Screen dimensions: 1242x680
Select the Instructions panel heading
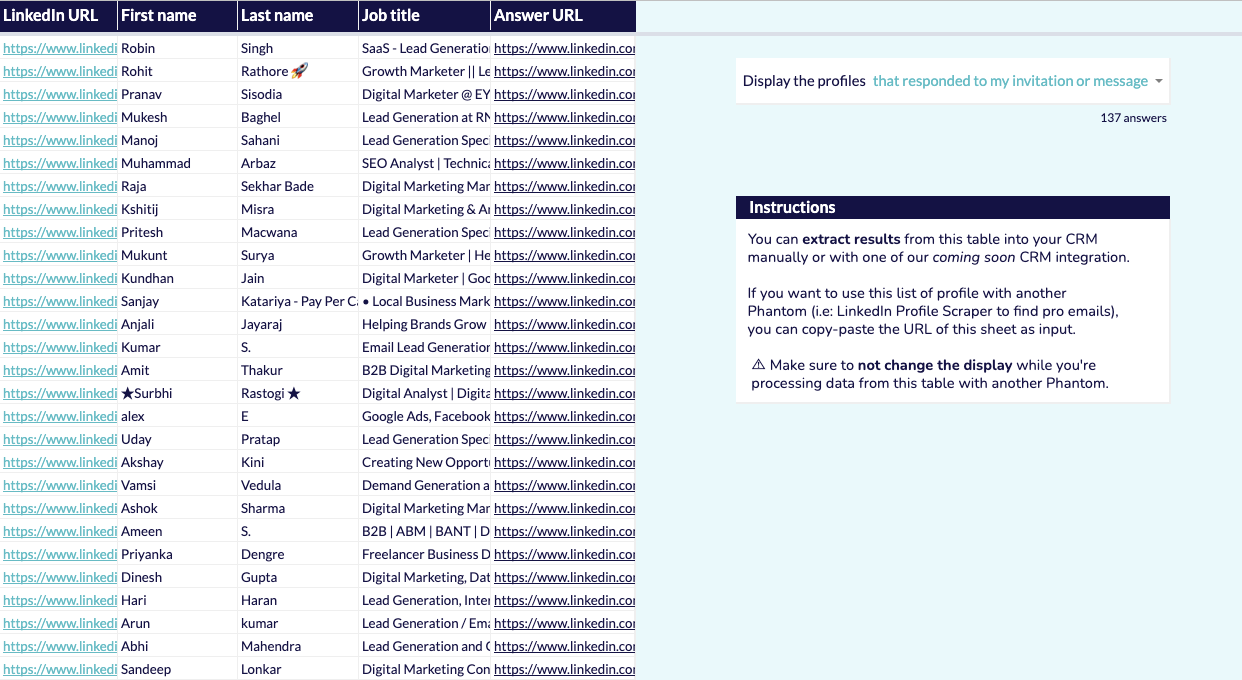[x=953, y=207]
